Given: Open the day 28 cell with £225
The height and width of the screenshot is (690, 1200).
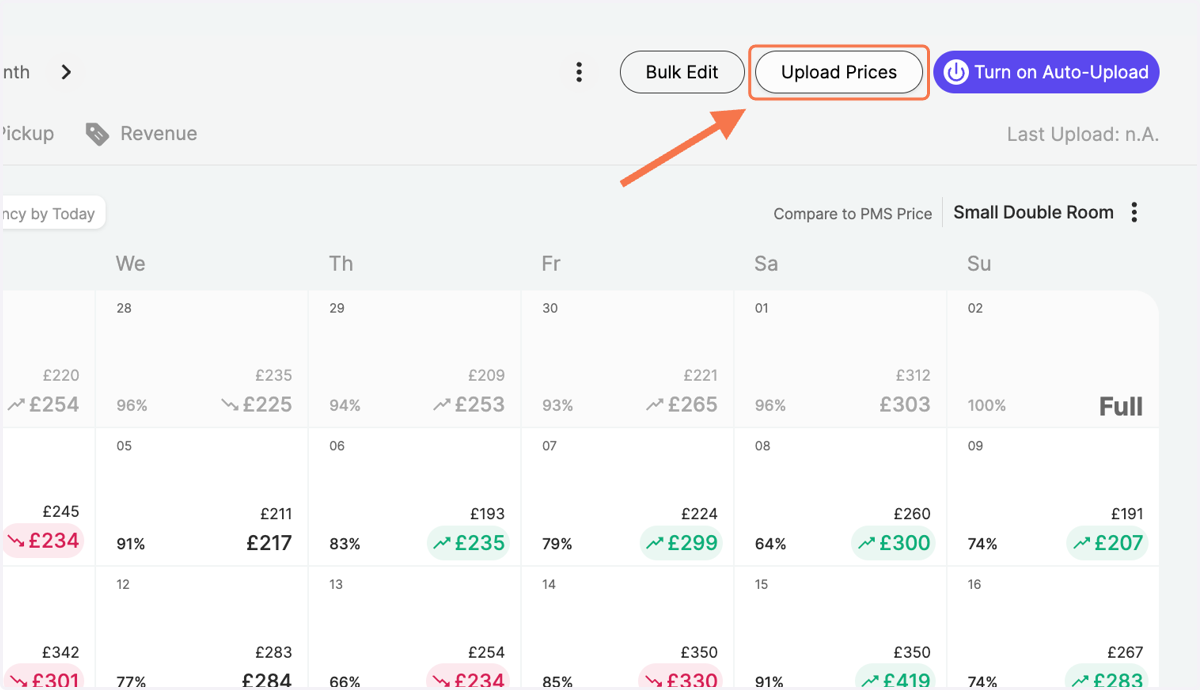Looking at the screenshot, I should coord(201,359).
